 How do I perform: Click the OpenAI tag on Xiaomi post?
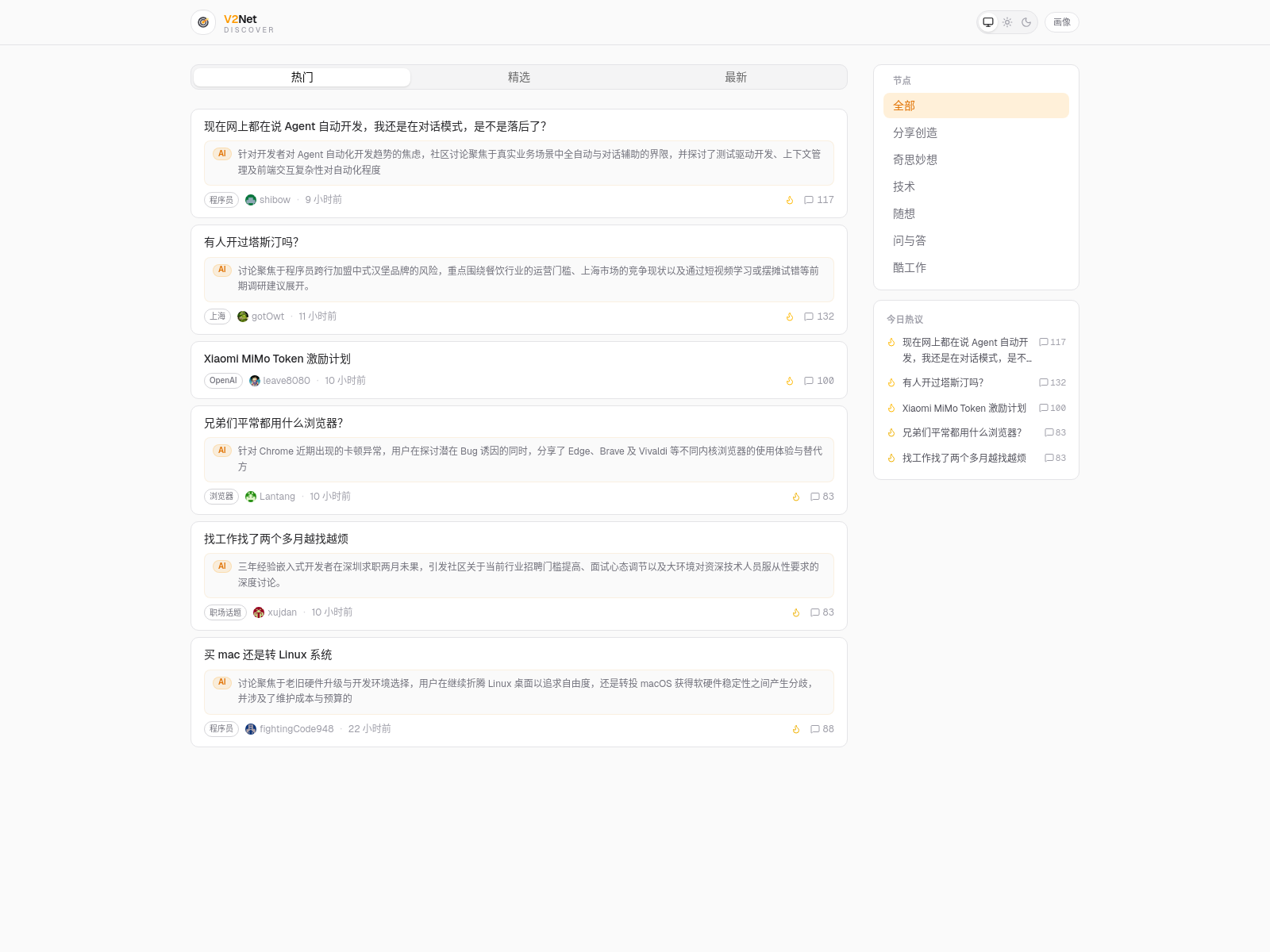[223, 381]
